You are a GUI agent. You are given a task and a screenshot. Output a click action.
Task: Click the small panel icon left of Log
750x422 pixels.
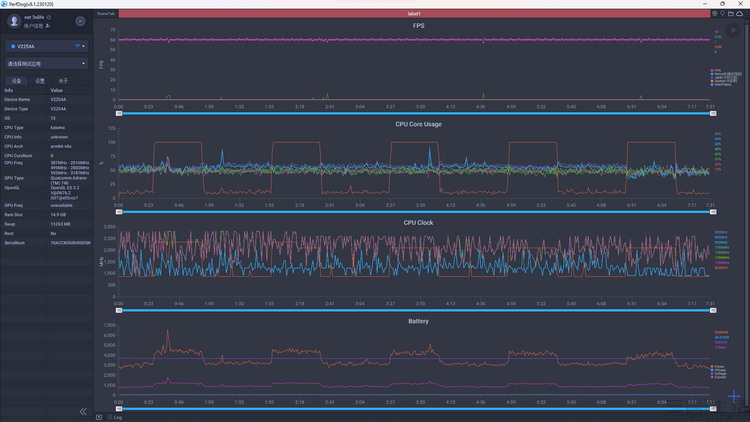coord(99,417)
